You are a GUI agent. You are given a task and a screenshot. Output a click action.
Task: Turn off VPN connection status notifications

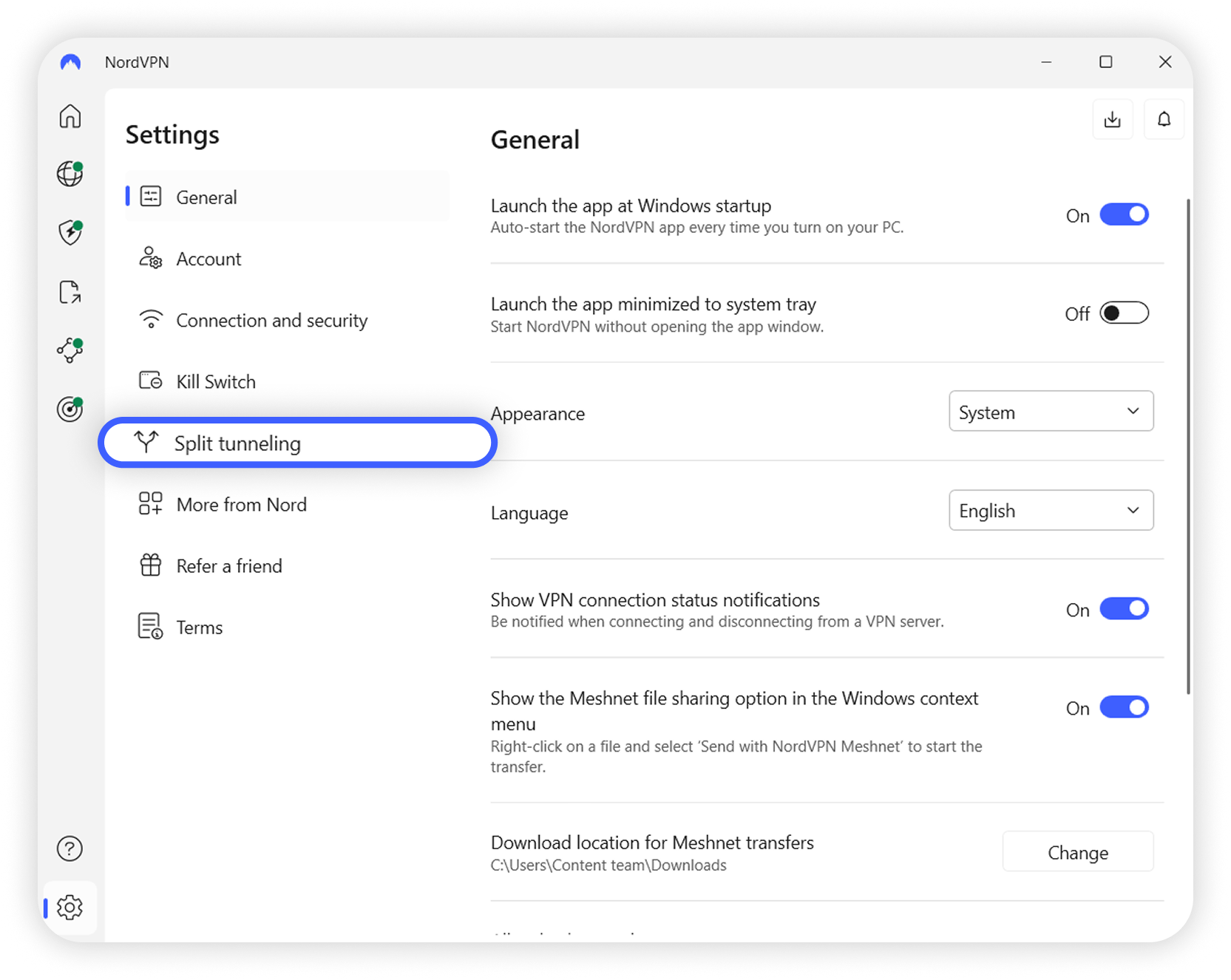(x=1125, y=609)
